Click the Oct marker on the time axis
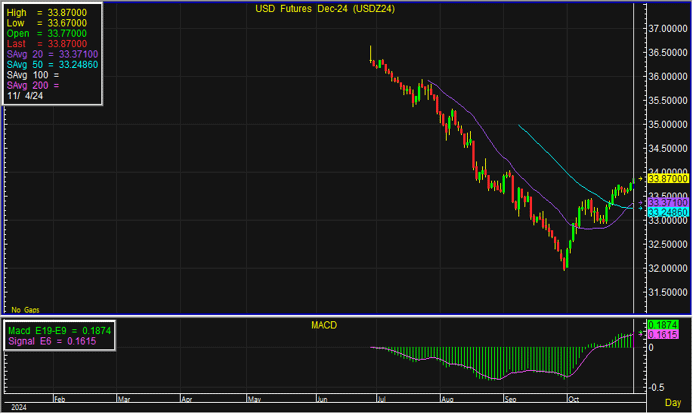 click(572, 397)
